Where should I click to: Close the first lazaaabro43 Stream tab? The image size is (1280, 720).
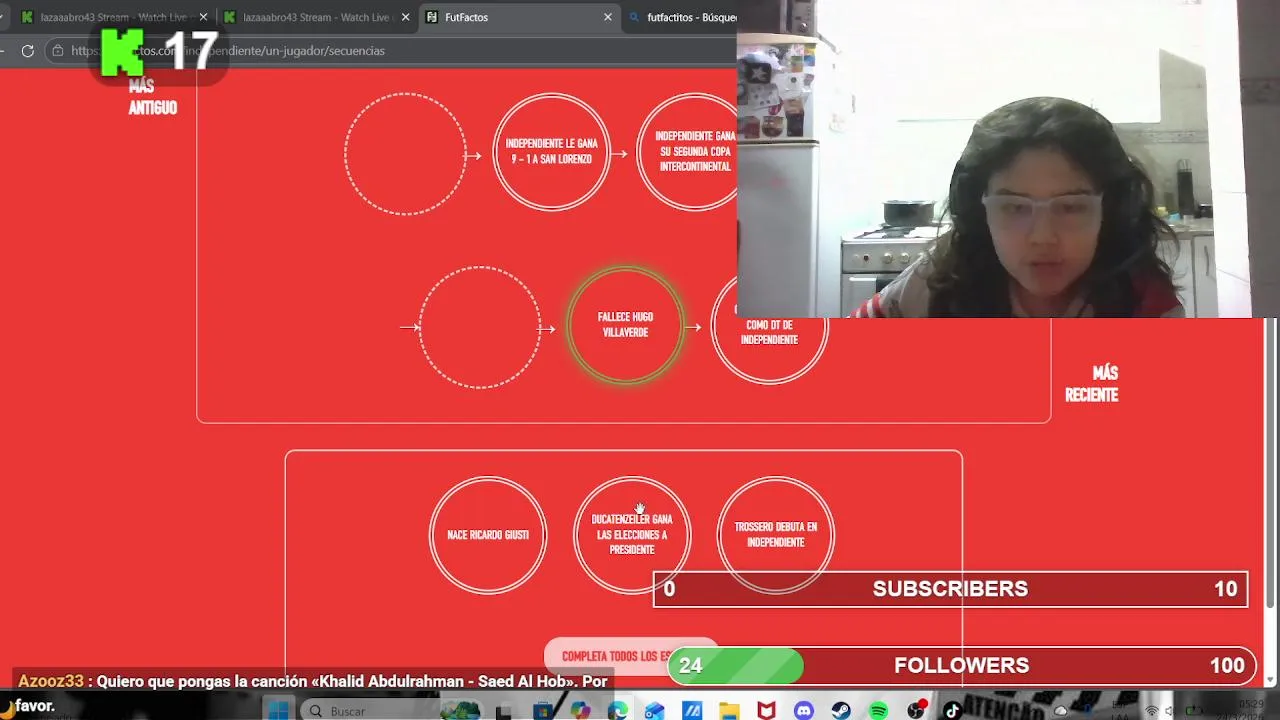[203, 17]
